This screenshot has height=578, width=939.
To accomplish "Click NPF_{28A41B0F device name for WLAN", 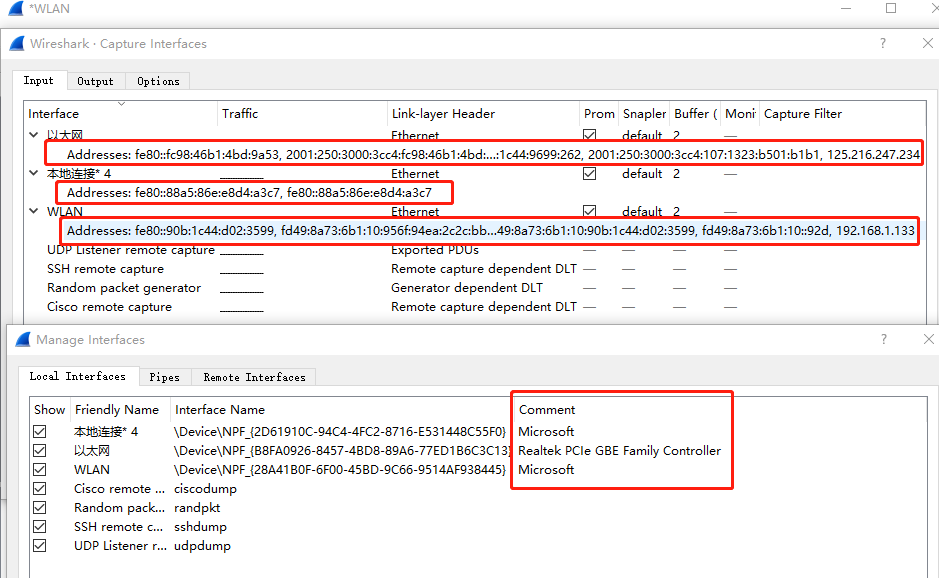I will tap(340, 470).
